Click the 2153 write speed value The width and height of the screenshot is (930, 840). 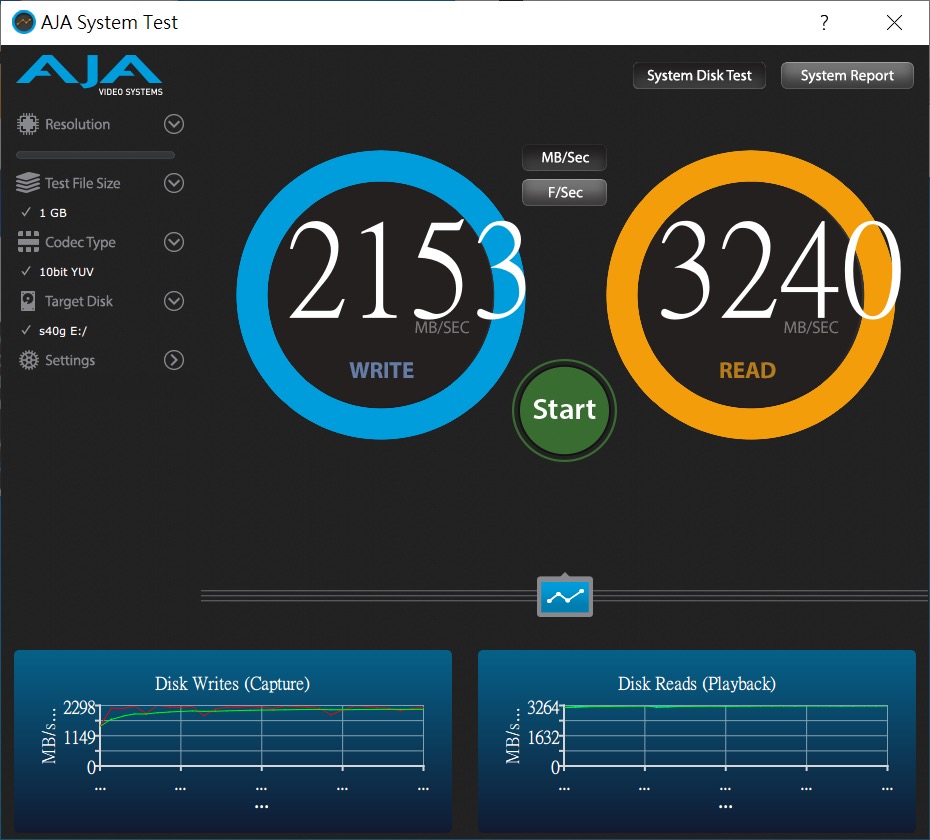407,269
